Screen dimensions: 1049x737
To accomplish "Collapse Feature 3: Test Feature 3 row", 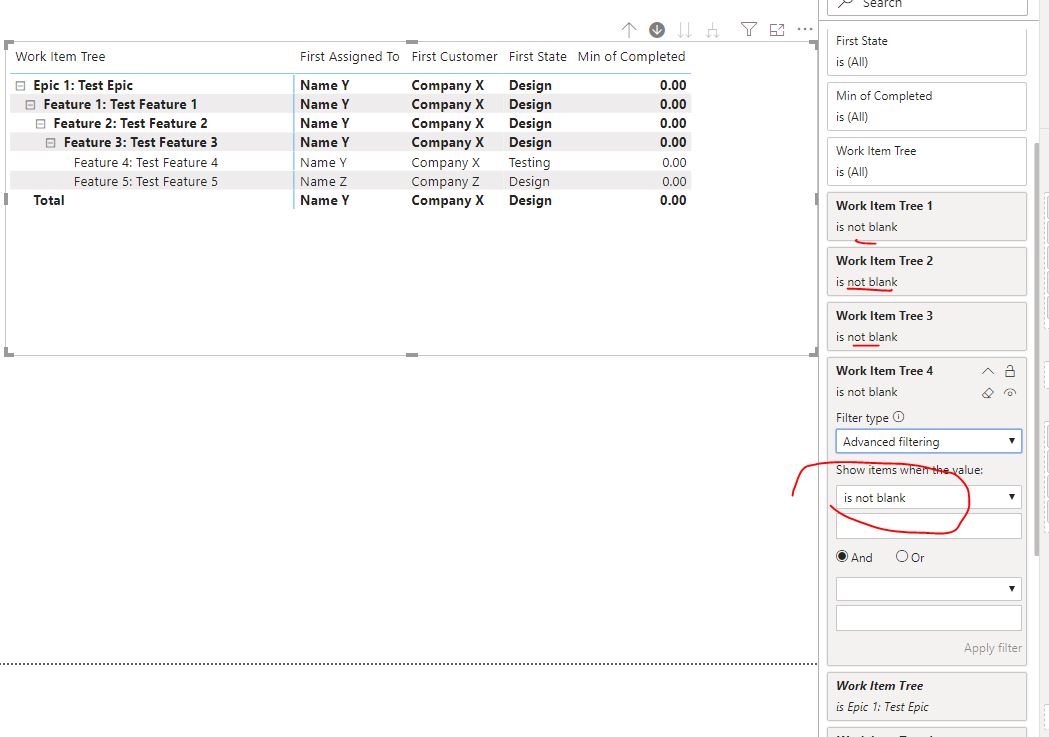I will pyautogui.click(x=51, y=142).
